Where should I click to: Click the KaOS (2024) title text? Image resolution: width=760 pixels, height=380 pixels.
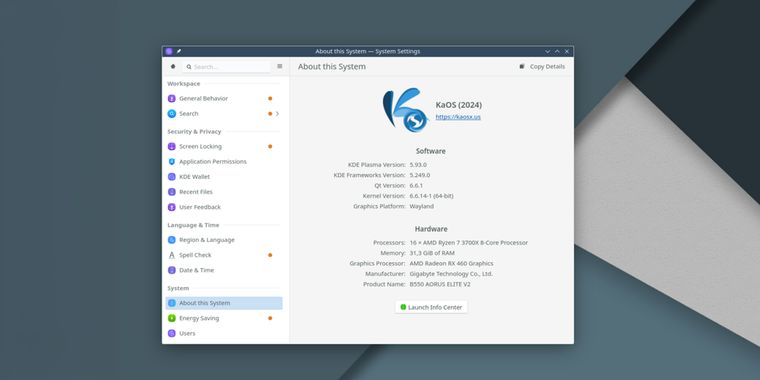point(459,105)
